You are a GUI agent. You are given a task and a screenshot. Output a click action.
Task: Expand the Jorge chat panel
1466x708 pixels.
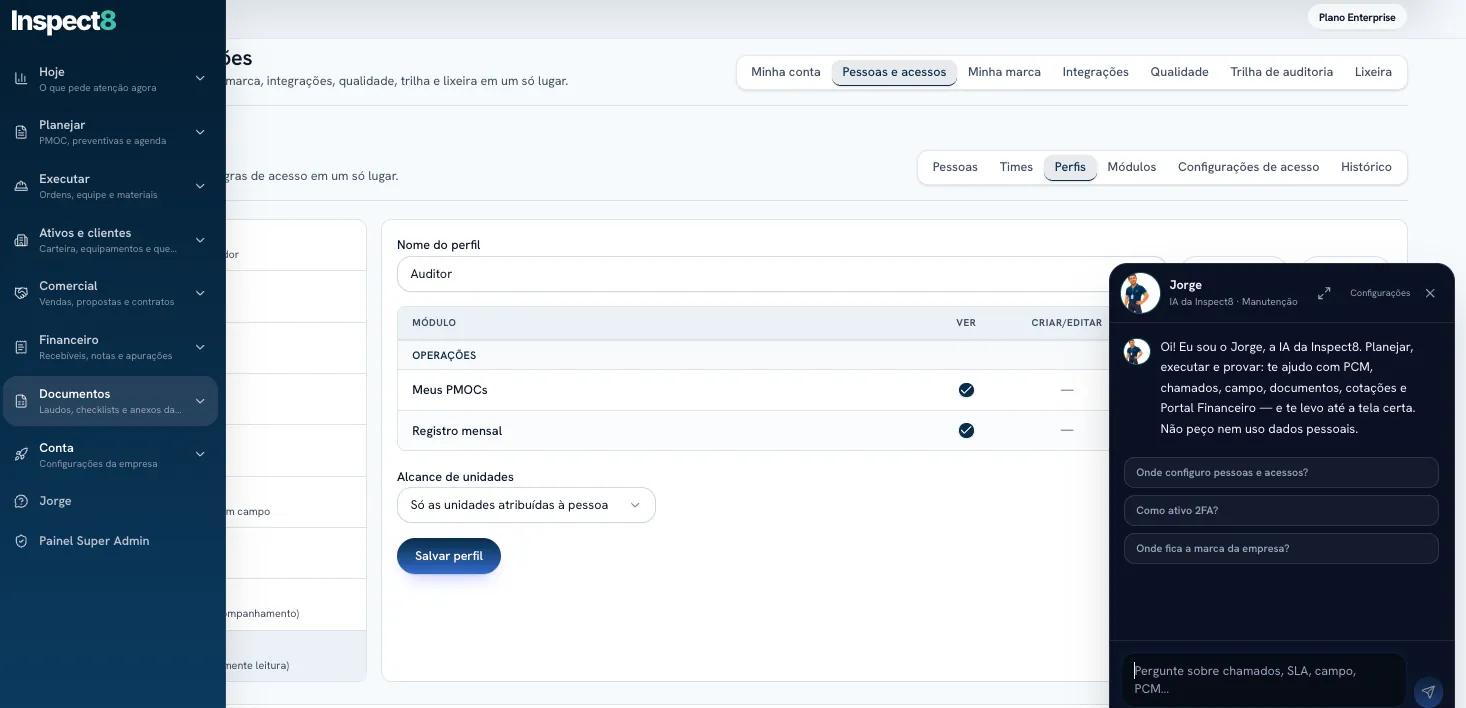[1324, 293]
